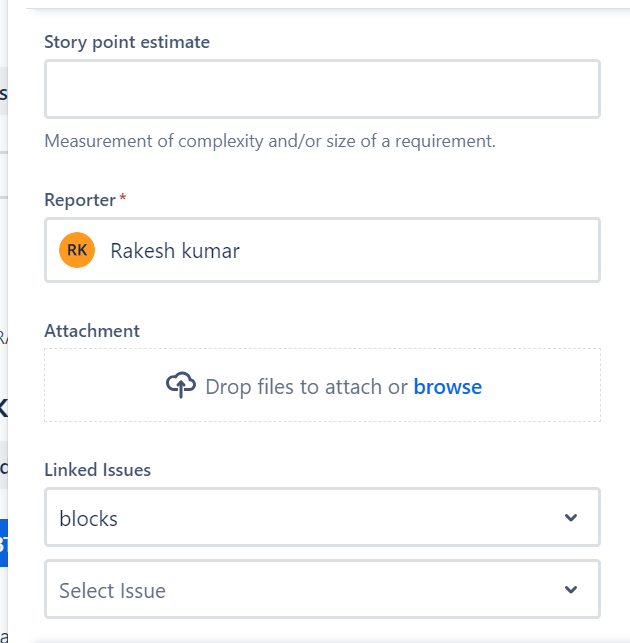Click the red required asterisk by Reporter
The width and height of the screenshot is (630, 643).
tap(123, 199)
